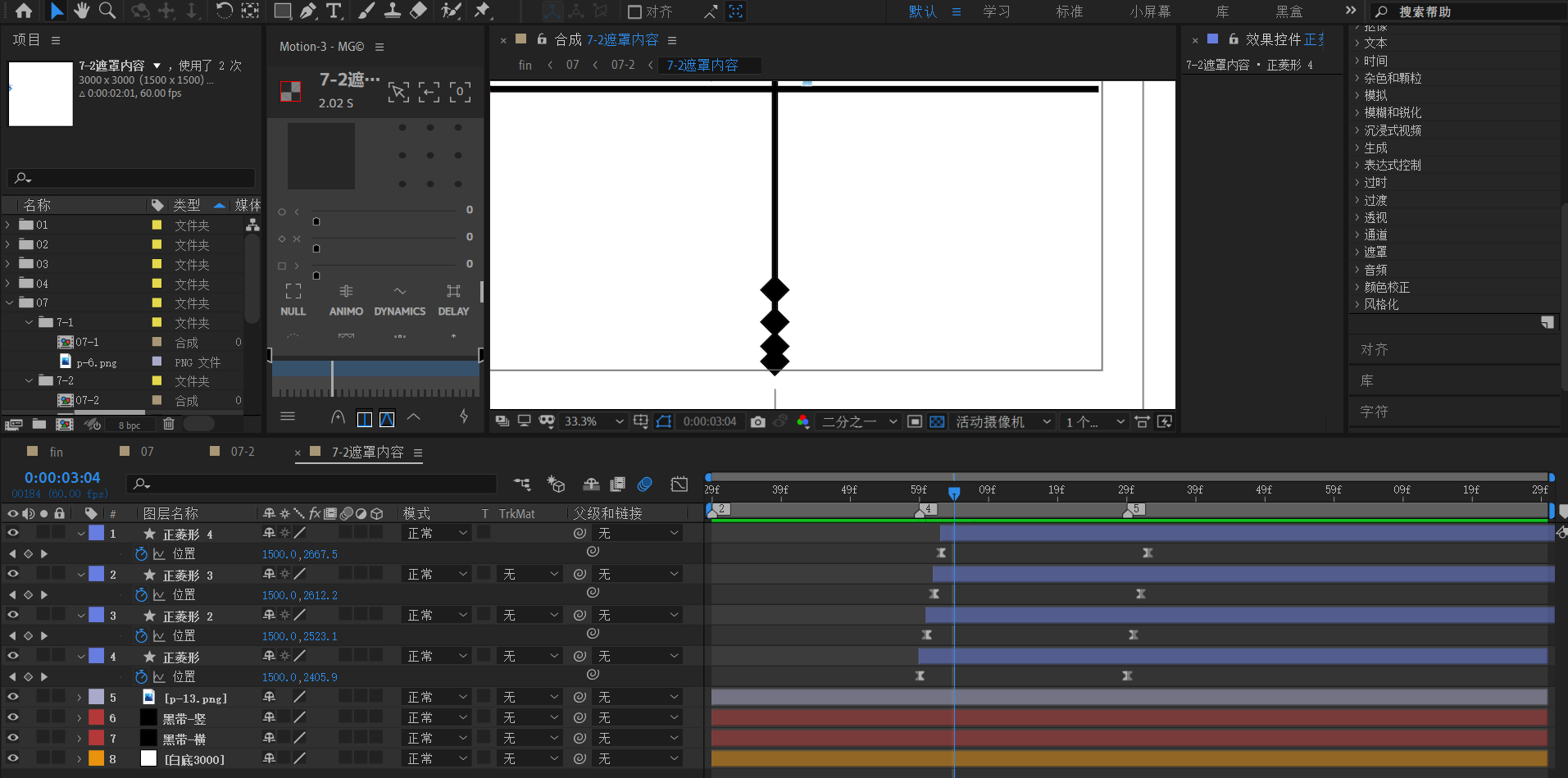1568x778 pixels.
Task: Toggle transparency grid in viewer footer
Action: point(937,421)
